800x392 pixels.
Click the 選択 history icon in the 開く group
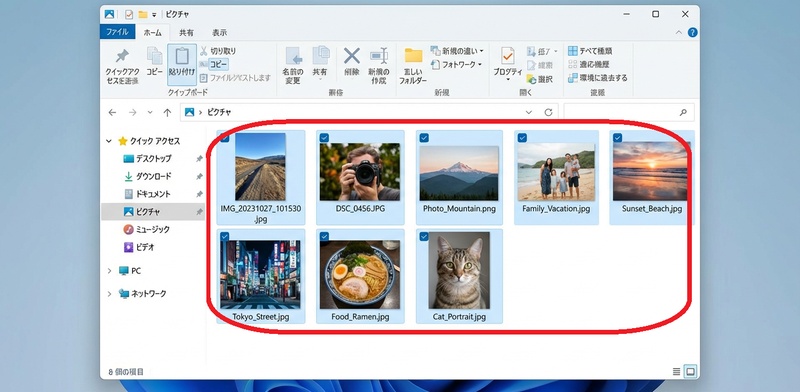[531, 79]
